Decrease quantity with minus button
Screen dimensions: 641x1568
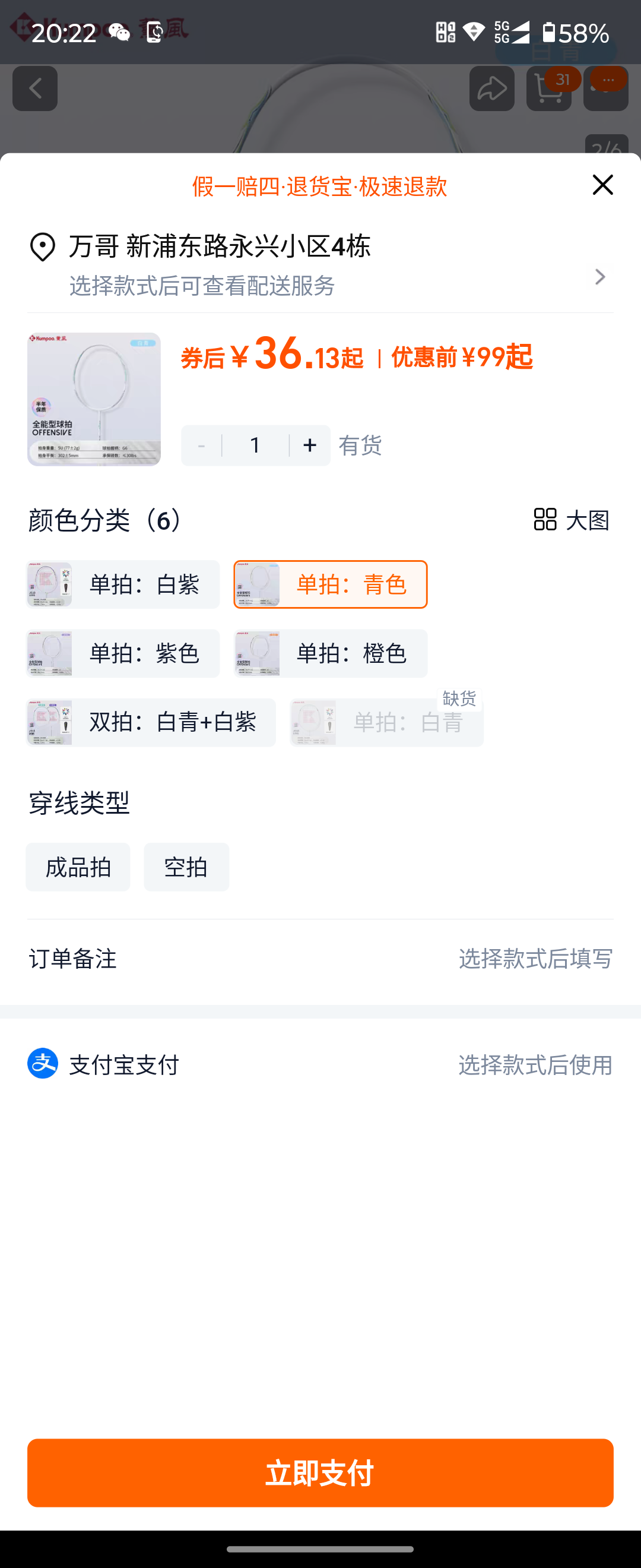click(x=201, y=445)
